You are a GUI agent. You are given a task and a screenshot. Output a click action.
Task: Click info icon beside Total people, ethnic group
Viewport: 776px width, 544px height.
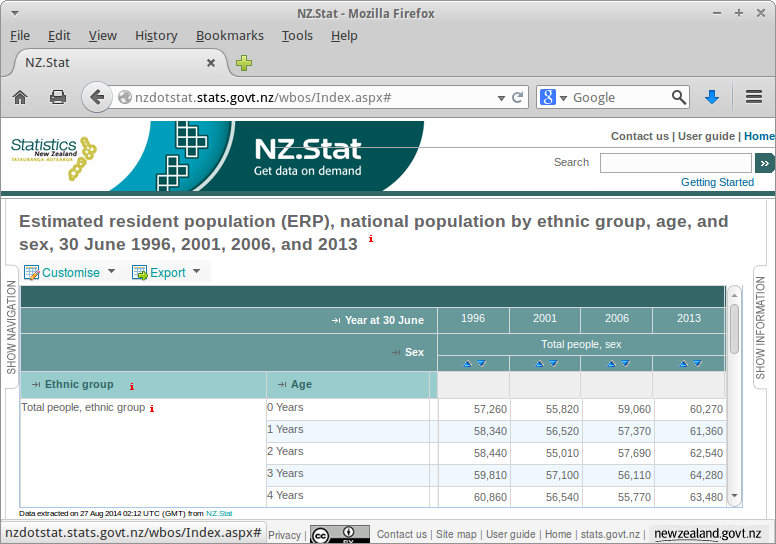(x=152, y=409)
